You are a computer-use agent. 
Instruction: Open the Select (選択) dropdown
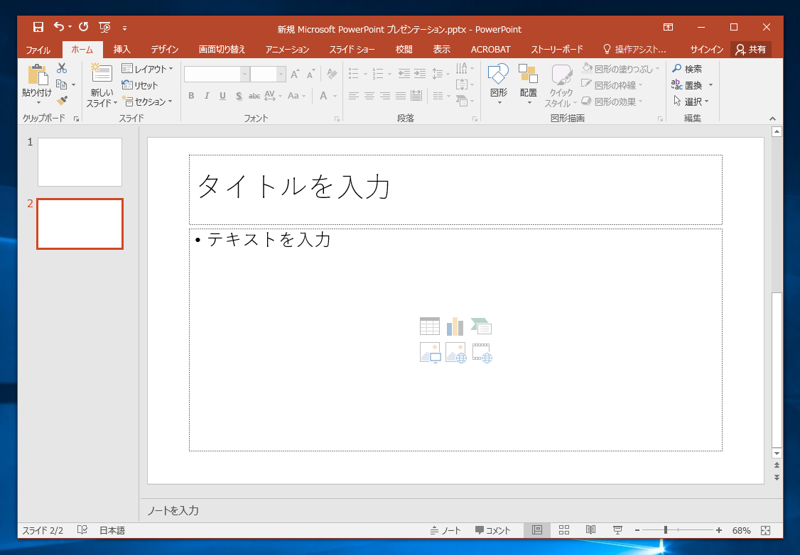coord(692,101)
